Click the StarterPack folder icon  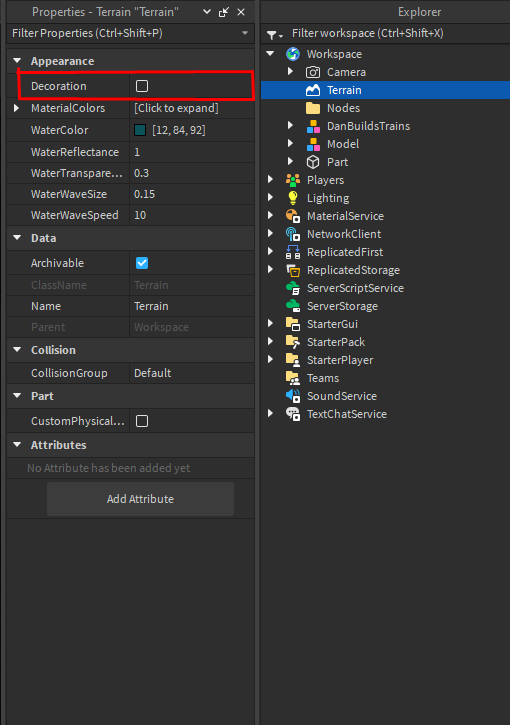(293, 342)
